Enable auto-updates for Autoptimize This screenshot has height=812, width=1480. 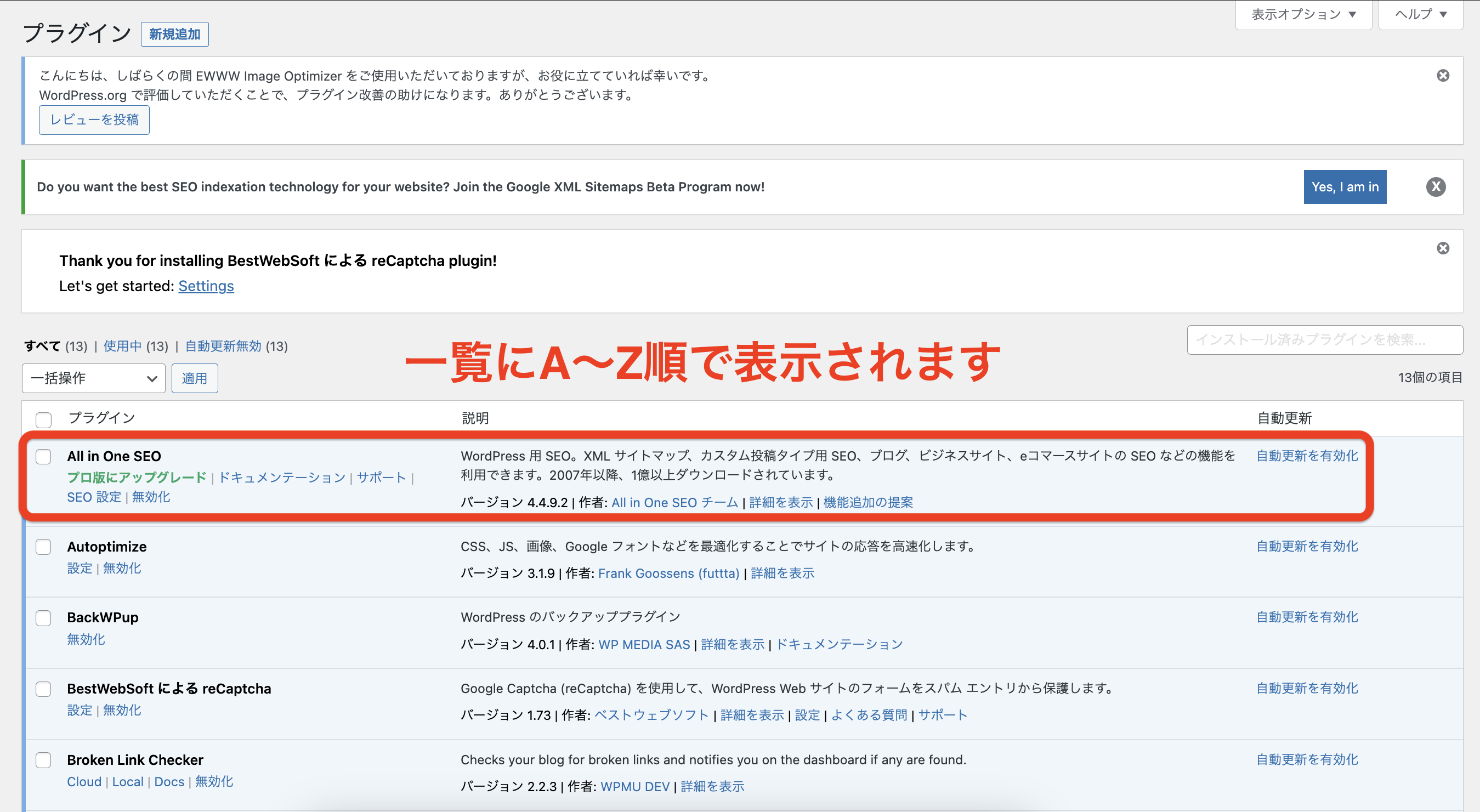(1307, 546)
